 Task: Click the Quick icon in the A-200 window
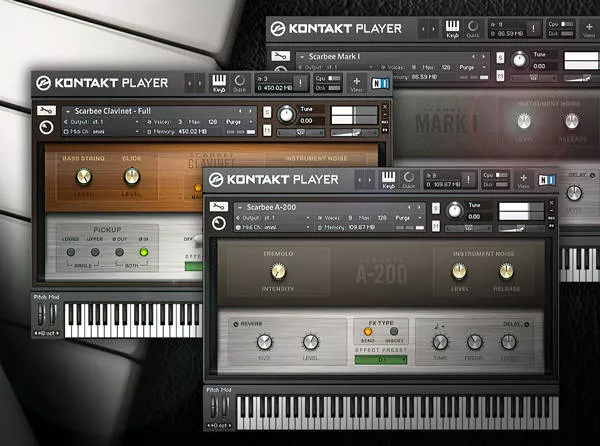pos(408,179)
